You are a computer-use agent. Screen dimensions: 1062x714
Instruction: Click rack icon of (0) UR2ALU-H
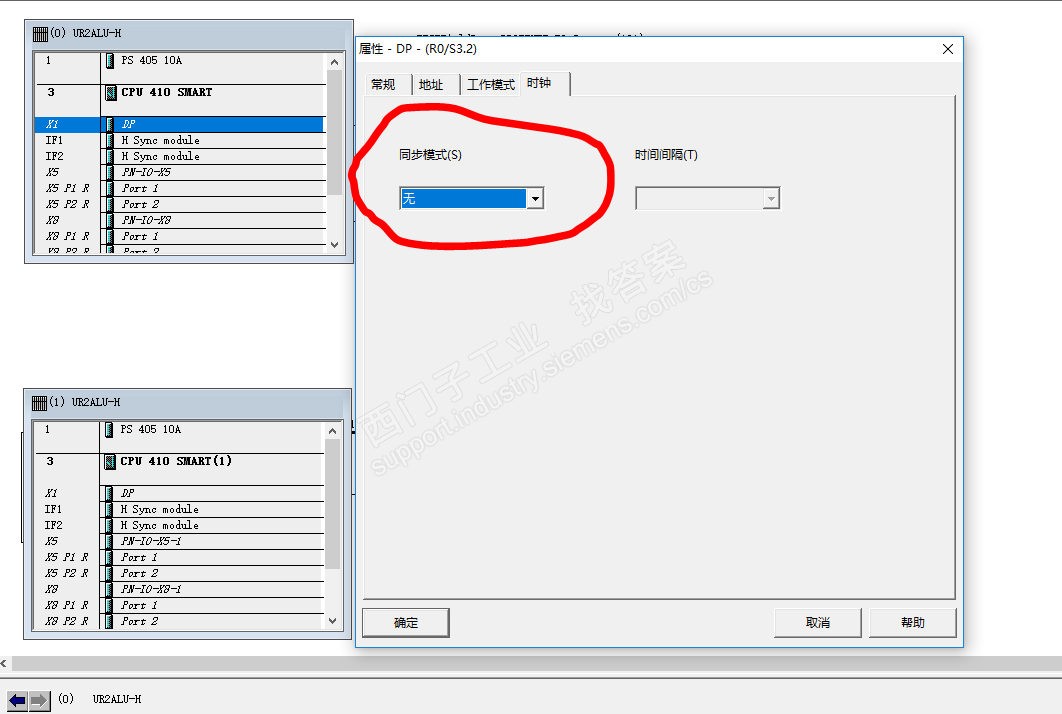coord(40,33)
